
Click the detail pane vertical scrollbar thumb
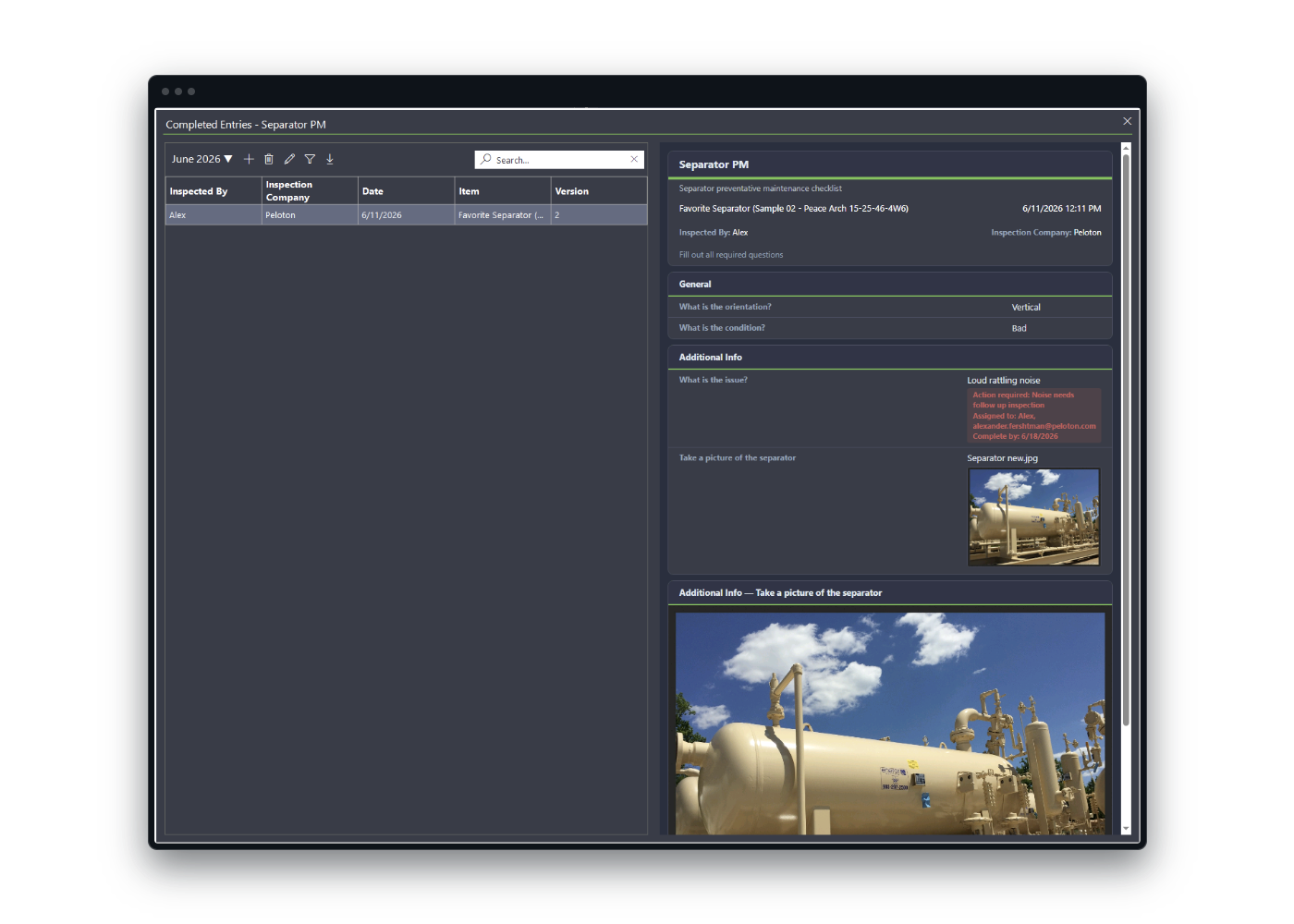(1126, 439)
